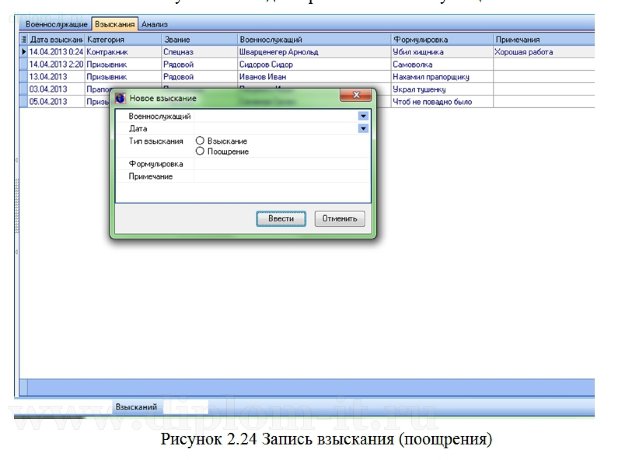Screen dimensions: 639x460
Task: Confirm with the Ввести button
Action: [x=281, y=219]
